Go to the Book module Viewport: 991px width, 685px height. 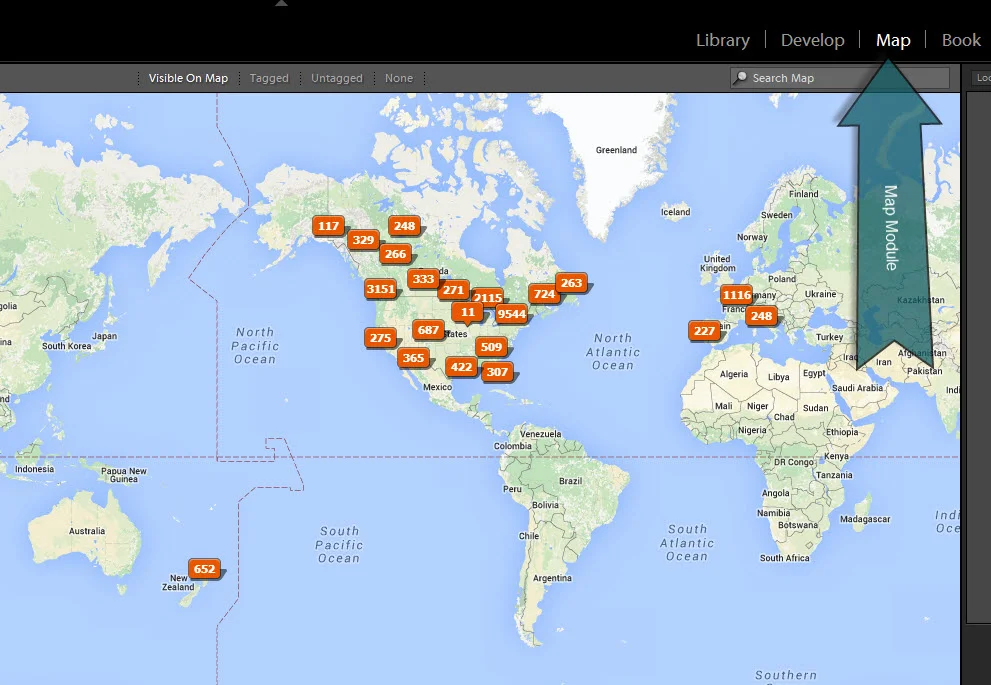tap(961, 40)
